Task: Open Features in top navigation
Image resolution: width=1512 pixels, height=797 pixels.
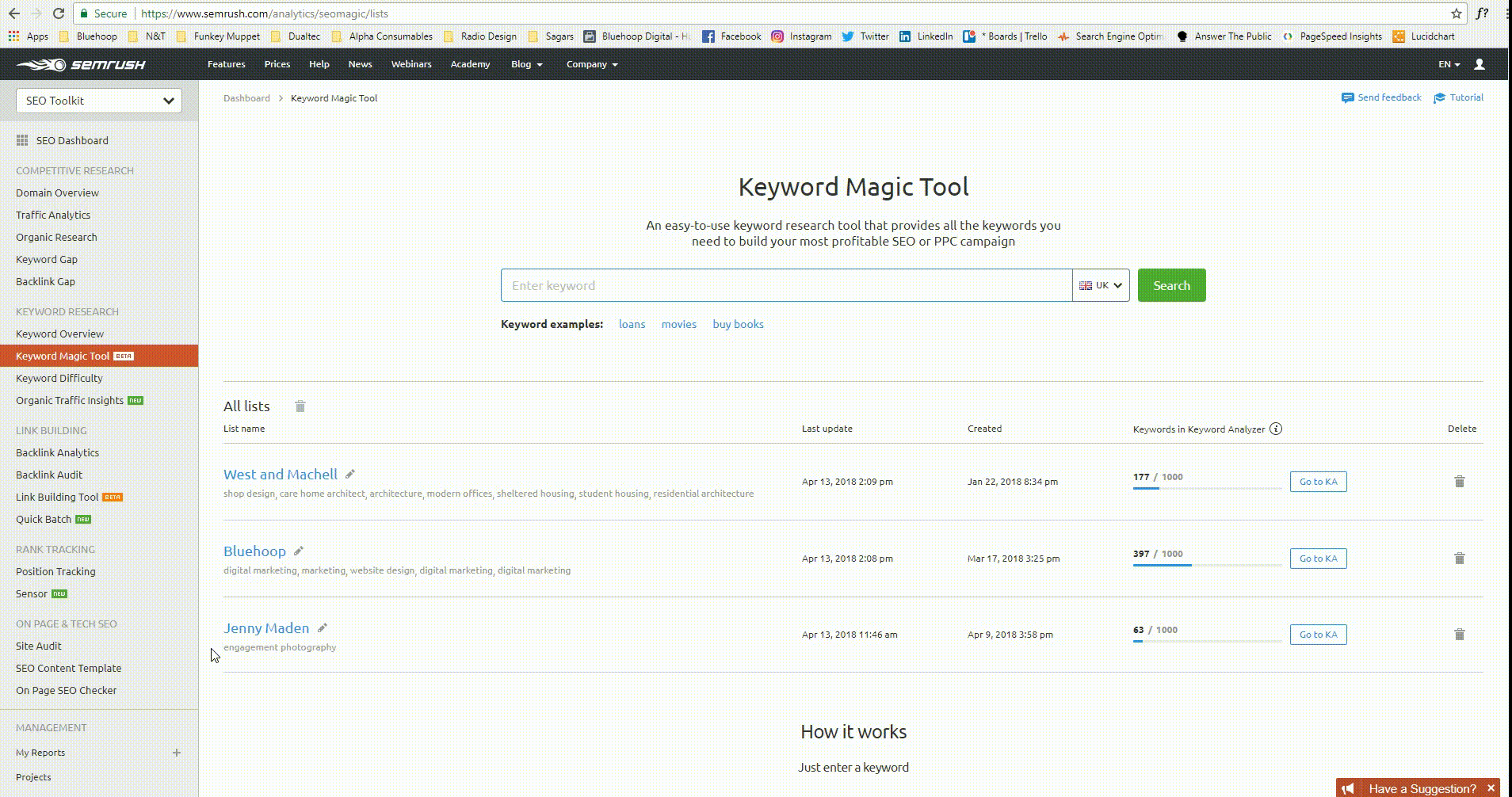Action: 226,64
